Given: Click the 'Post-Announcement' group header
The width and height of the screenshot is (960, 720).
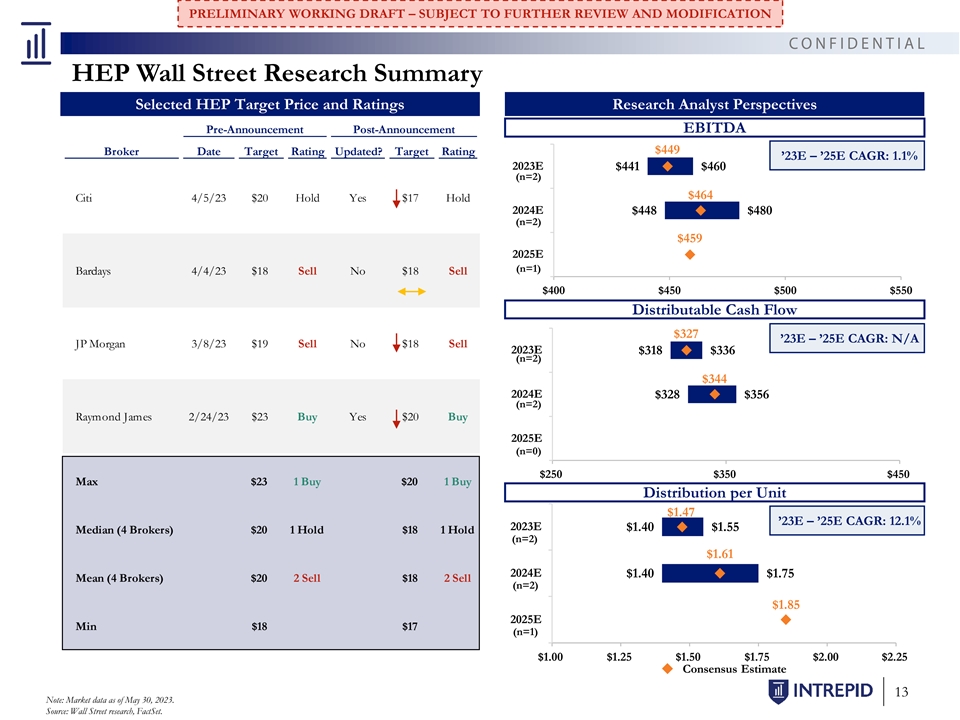Looking at the screenshot, I should (x=404, y=130).
